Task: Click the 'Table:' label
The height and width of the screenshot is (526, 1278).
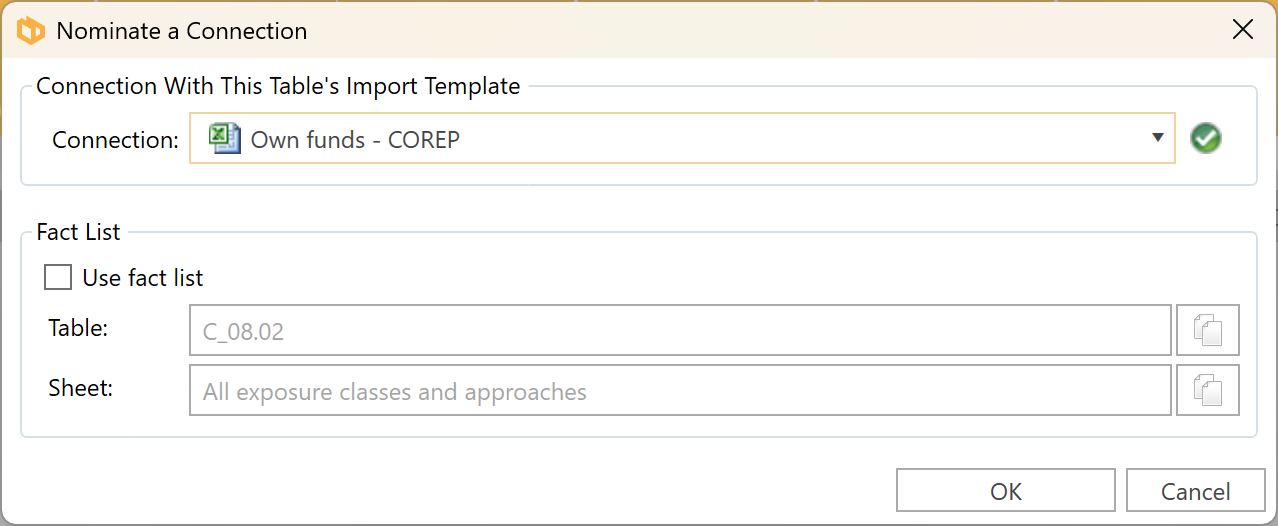Action: (x=78, y=328)
